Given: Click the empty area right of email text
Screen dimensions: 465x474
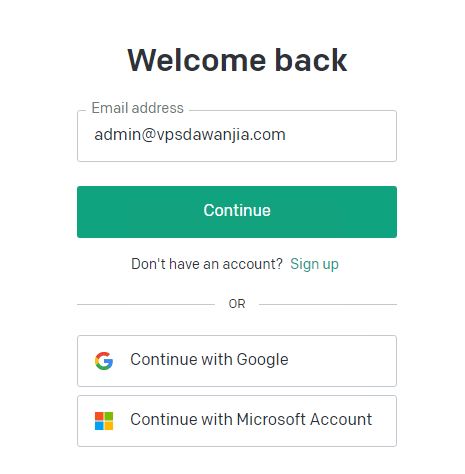Looking at the screenshot, I should (x=340, y=136).
